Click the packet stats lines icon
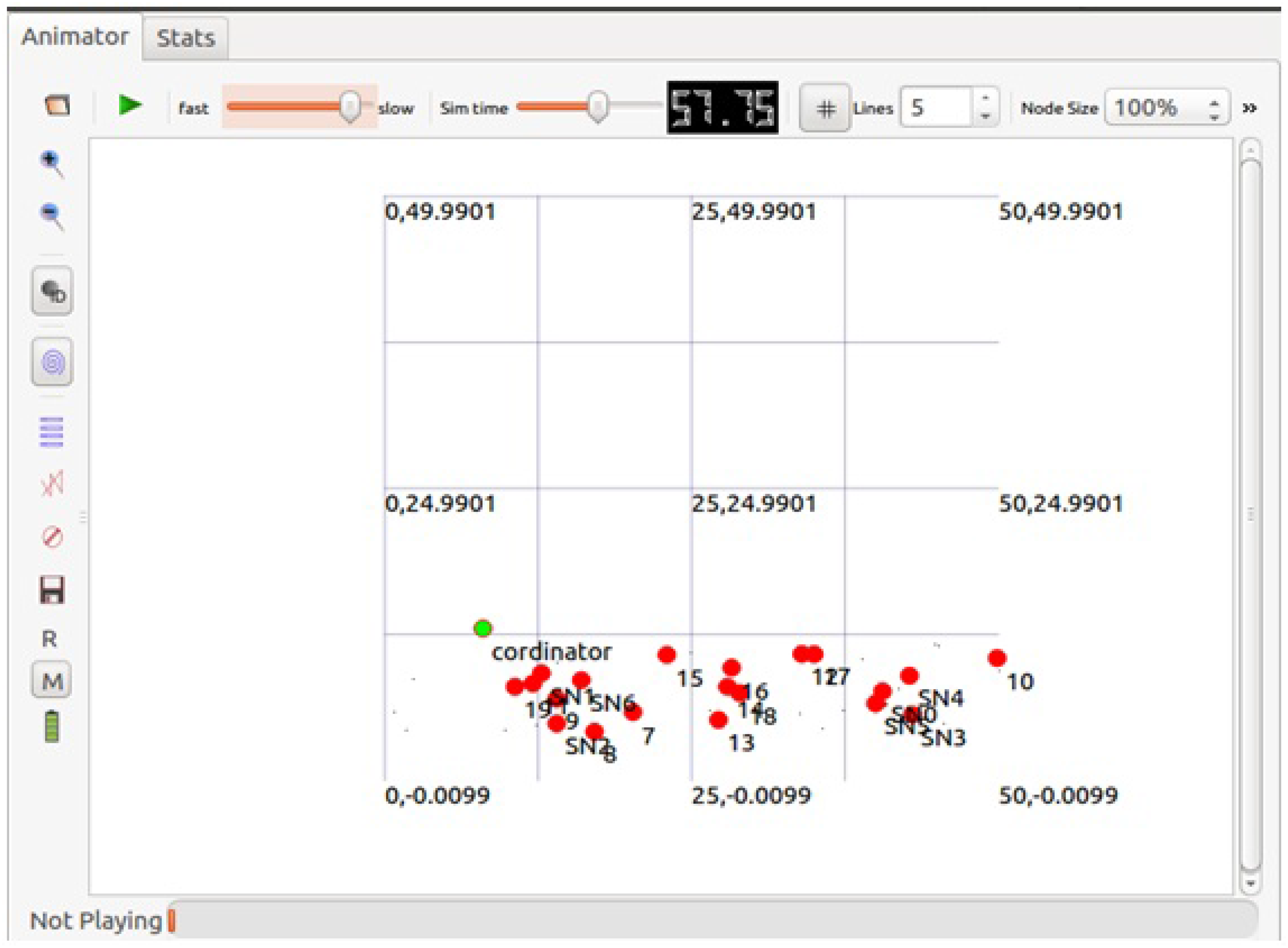Image resolution: width=1288 pixels, height=948 pixels. tap(52, 431)
